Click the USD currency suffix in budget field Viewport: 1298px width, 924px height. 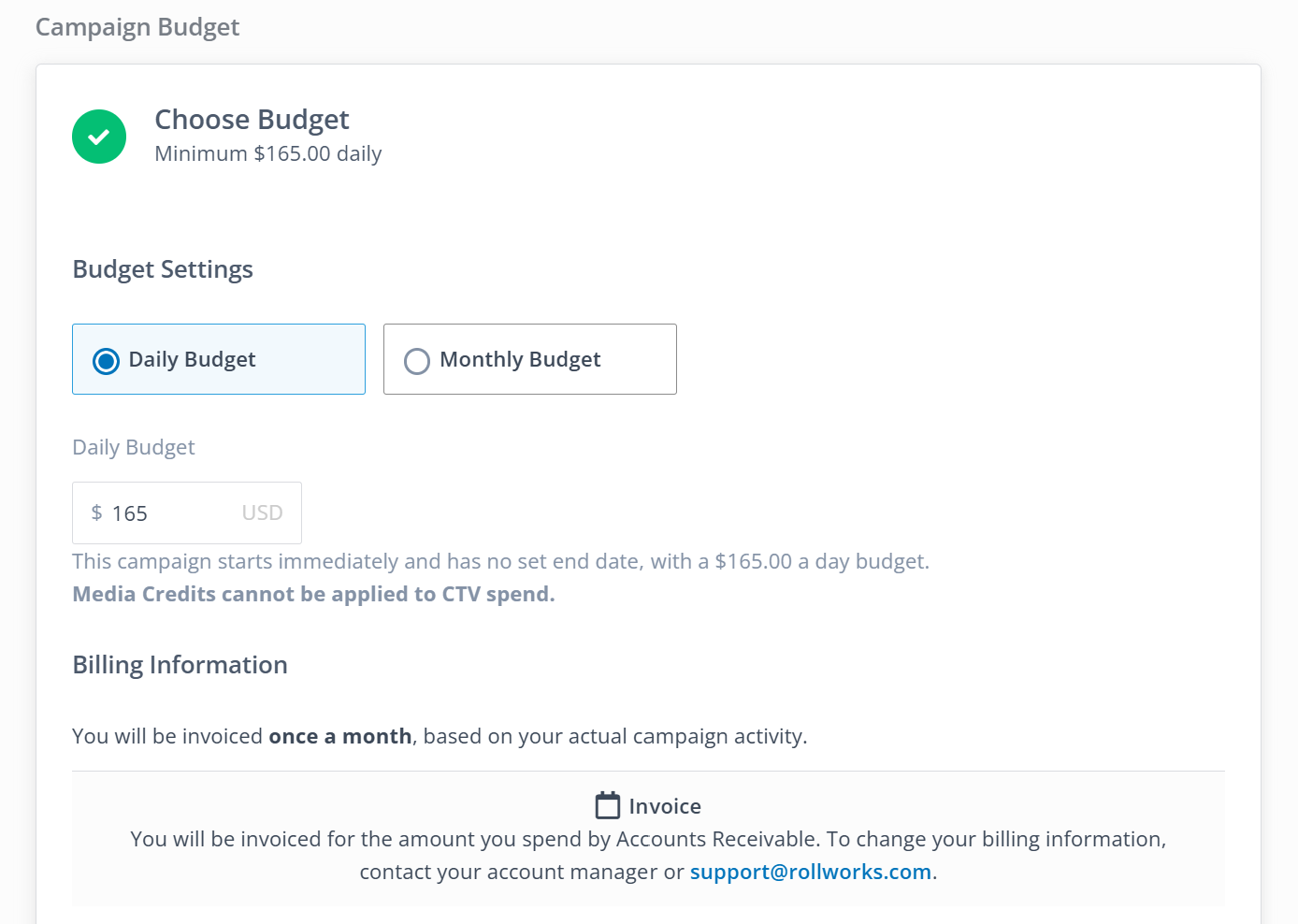[x=262, y=513]
